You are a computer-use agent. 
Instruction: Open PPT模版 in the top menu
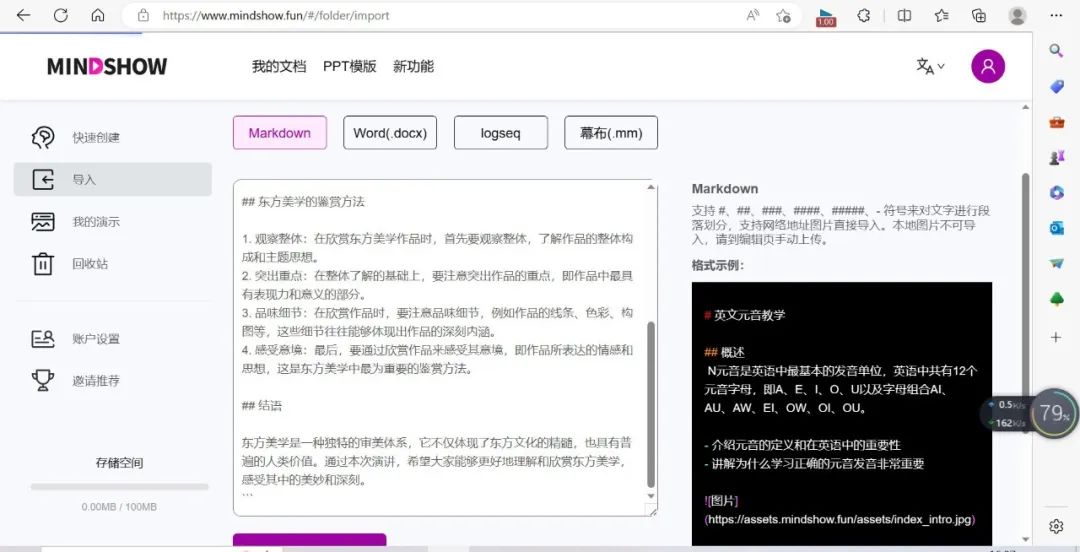tap(350, 66)
